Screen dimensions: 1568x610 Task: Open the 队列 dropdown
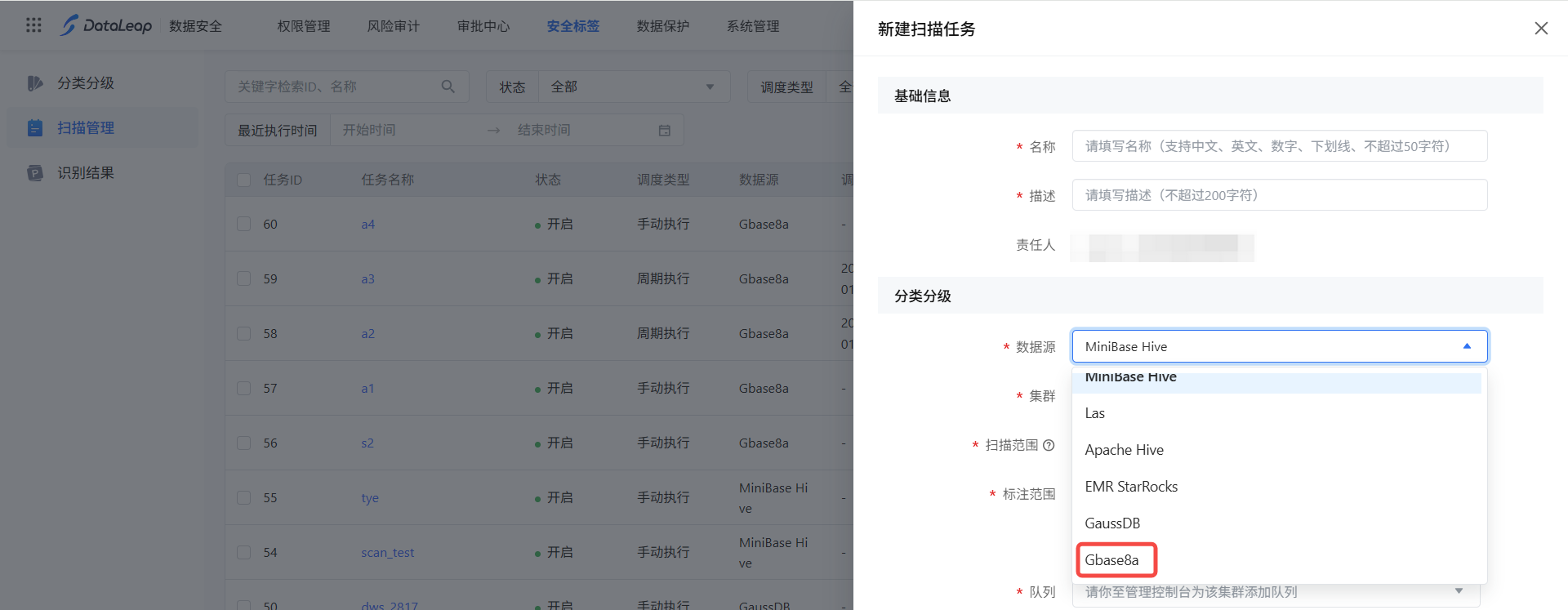[1276, 592]
